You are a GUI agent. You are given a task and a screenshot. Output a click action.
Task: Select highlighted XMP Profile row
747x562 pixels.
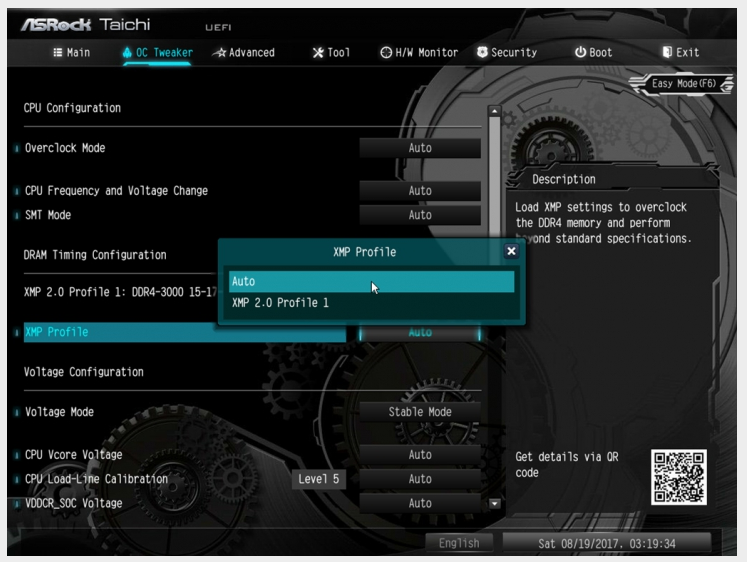coord(185,332)
